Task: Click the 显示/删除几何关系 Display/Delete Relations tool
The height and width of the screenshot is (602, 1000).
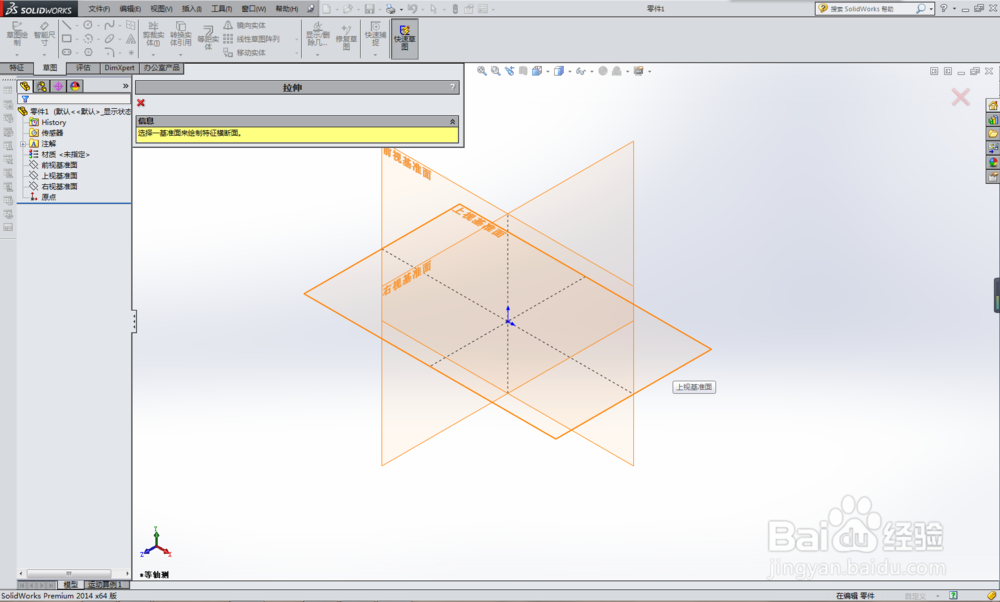Action: click(x=318, y=35)
